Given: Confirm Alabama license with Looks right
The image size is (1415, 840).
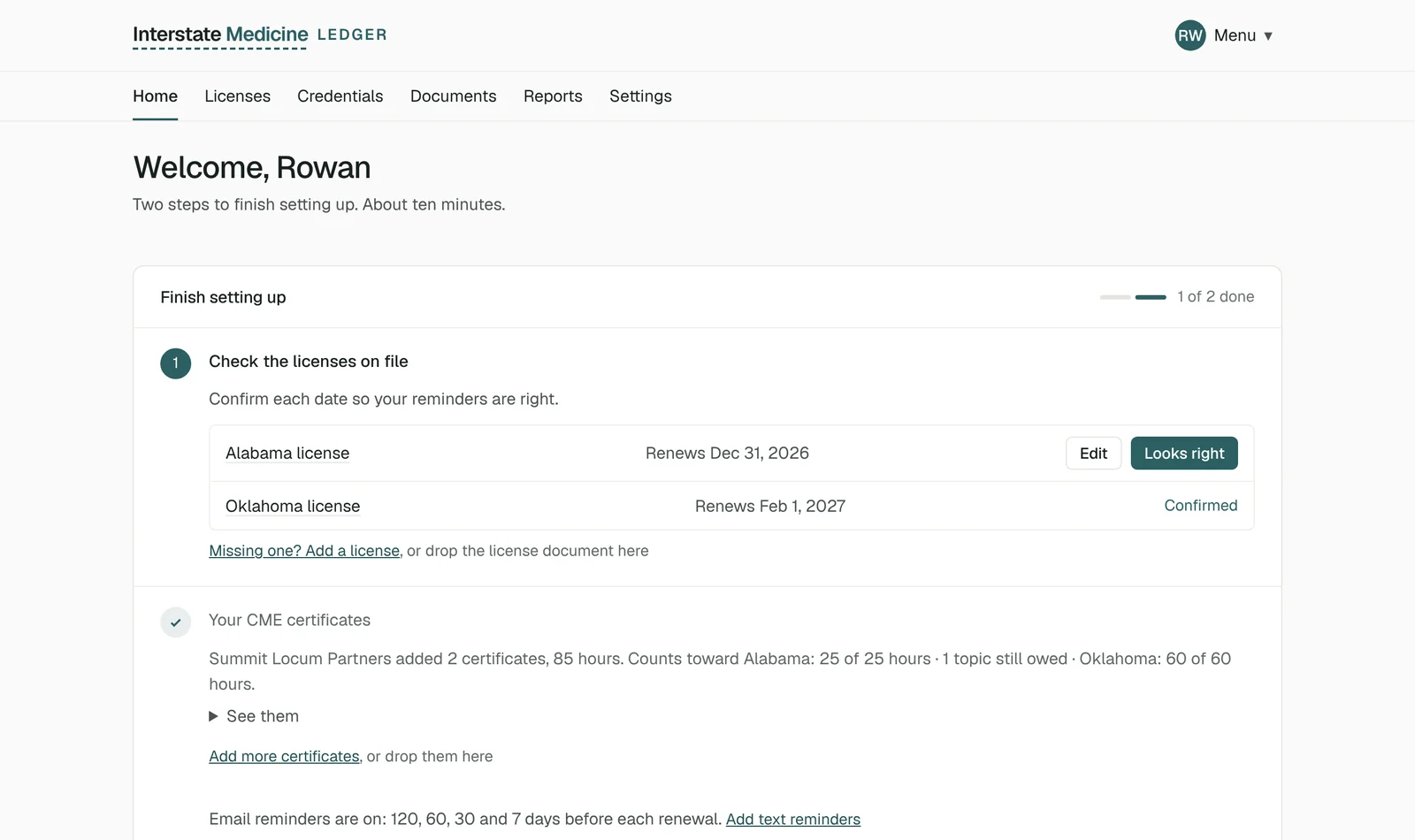Looking at the screenshot, I should tap(1184, 454).
